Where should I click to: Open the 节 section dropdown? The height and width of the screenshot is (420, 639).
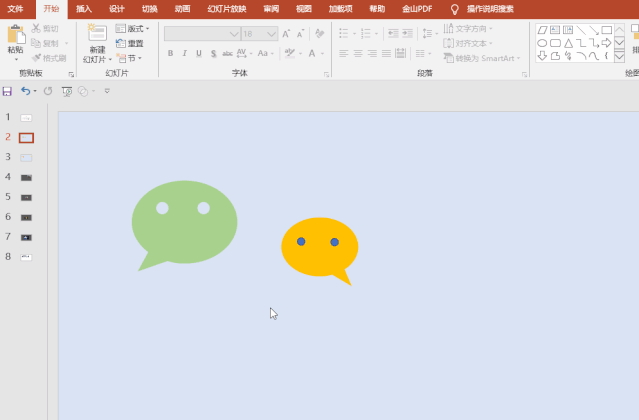pos(129,58)
